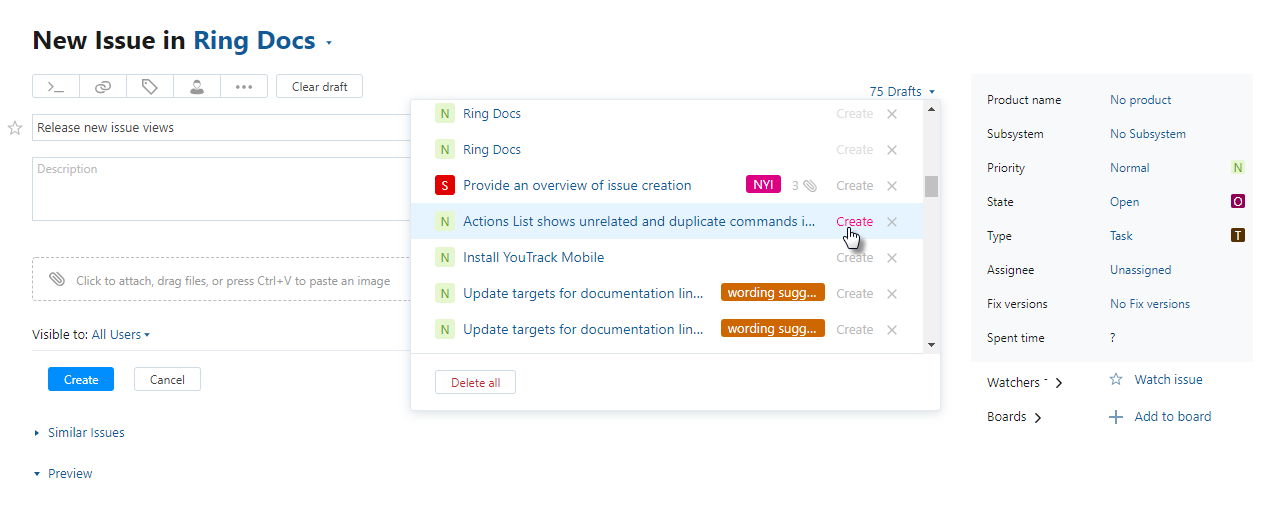Click the paperclip attach files icon
This screenshot has width=1285, height=523.
[x=57, y=280]
